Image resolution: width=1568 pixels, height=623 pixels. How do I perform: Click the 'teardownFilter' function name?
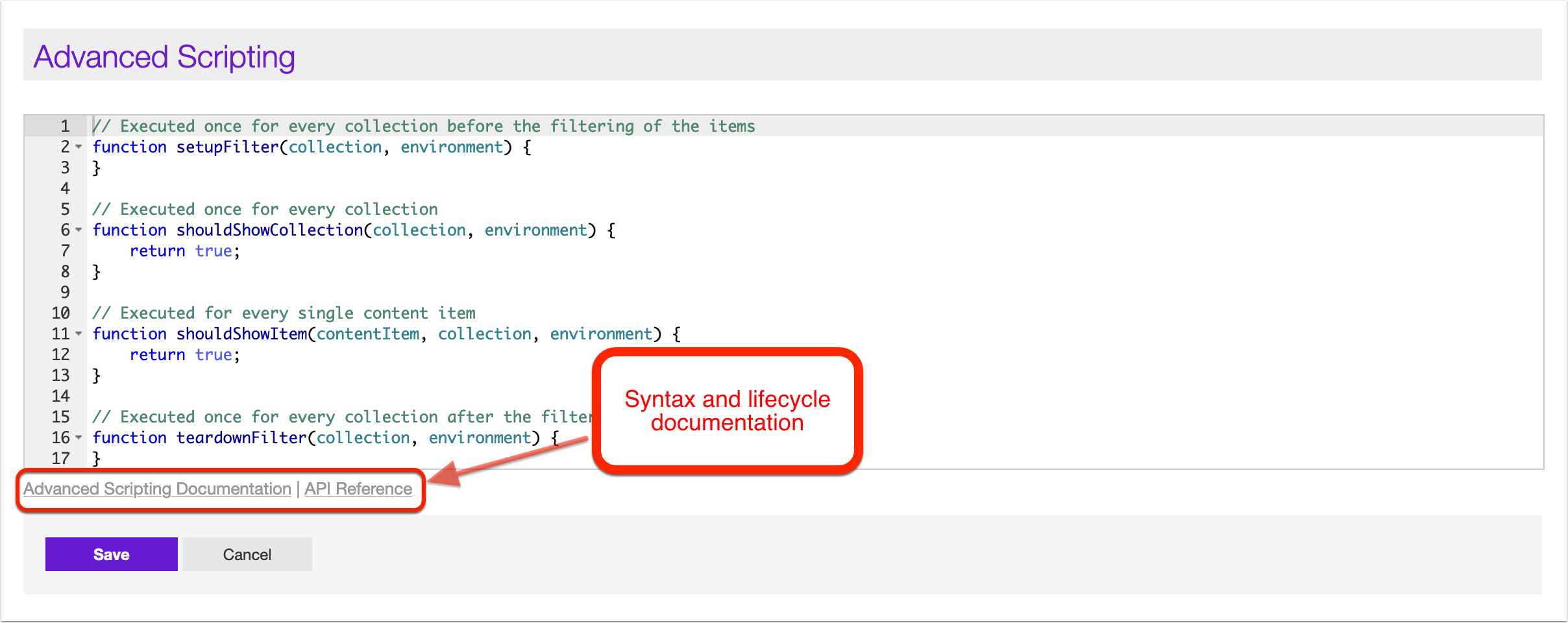click(241, 438)
